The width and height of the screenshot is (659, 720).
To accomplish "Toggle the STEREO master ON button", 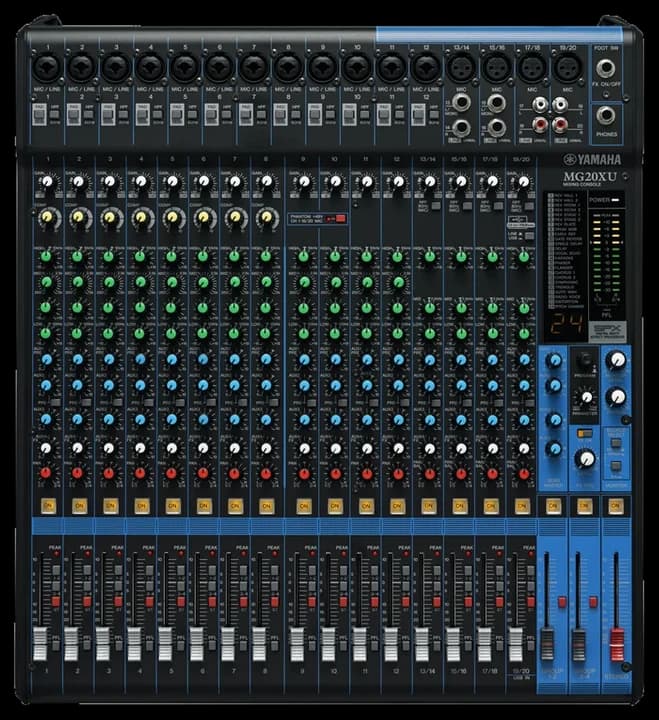I will pyautogui.click(x=615, y=506).
